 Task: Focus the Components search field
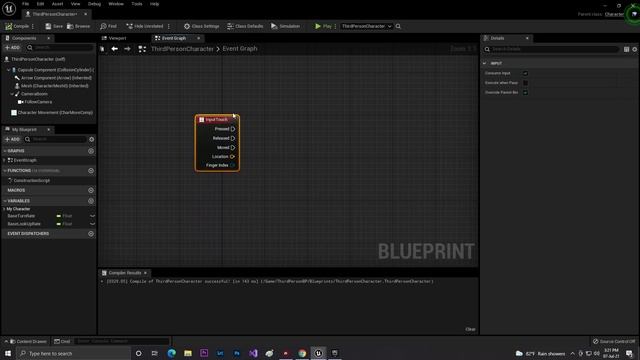[60, 48]
